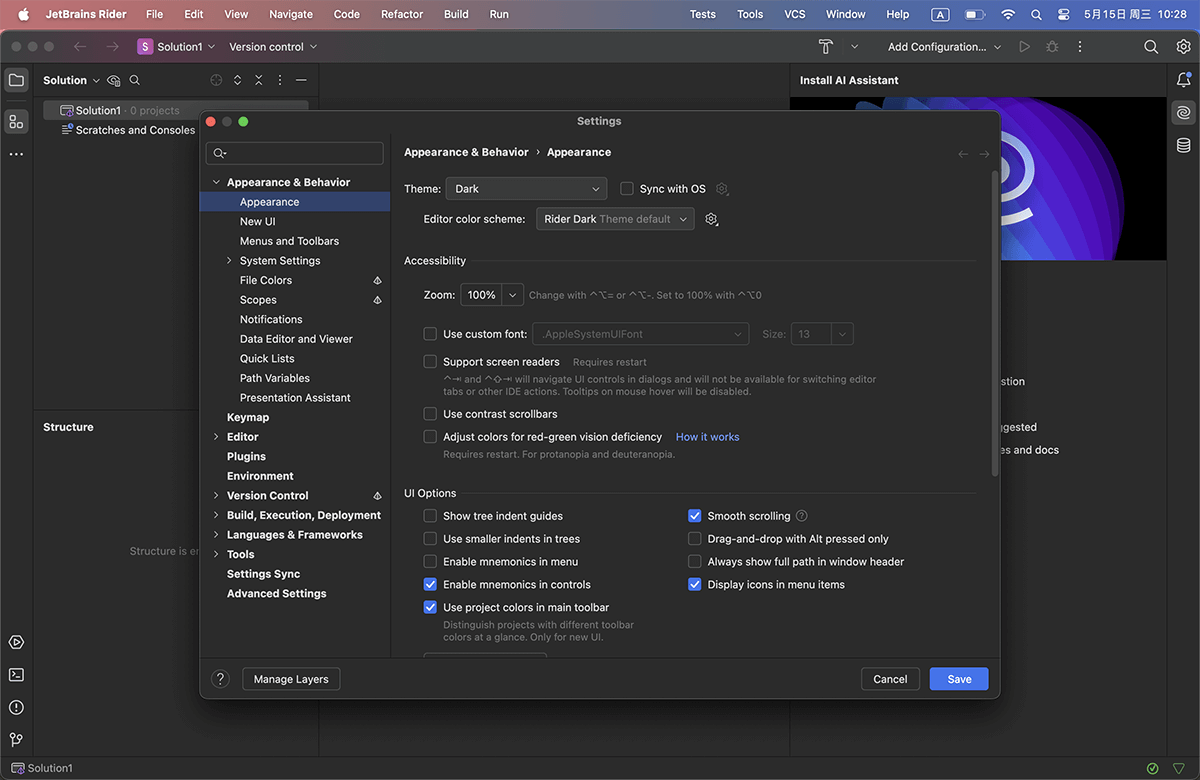Expand the Editor settings node
This screenshot has width=1200, height=780.
click(216, 437)
